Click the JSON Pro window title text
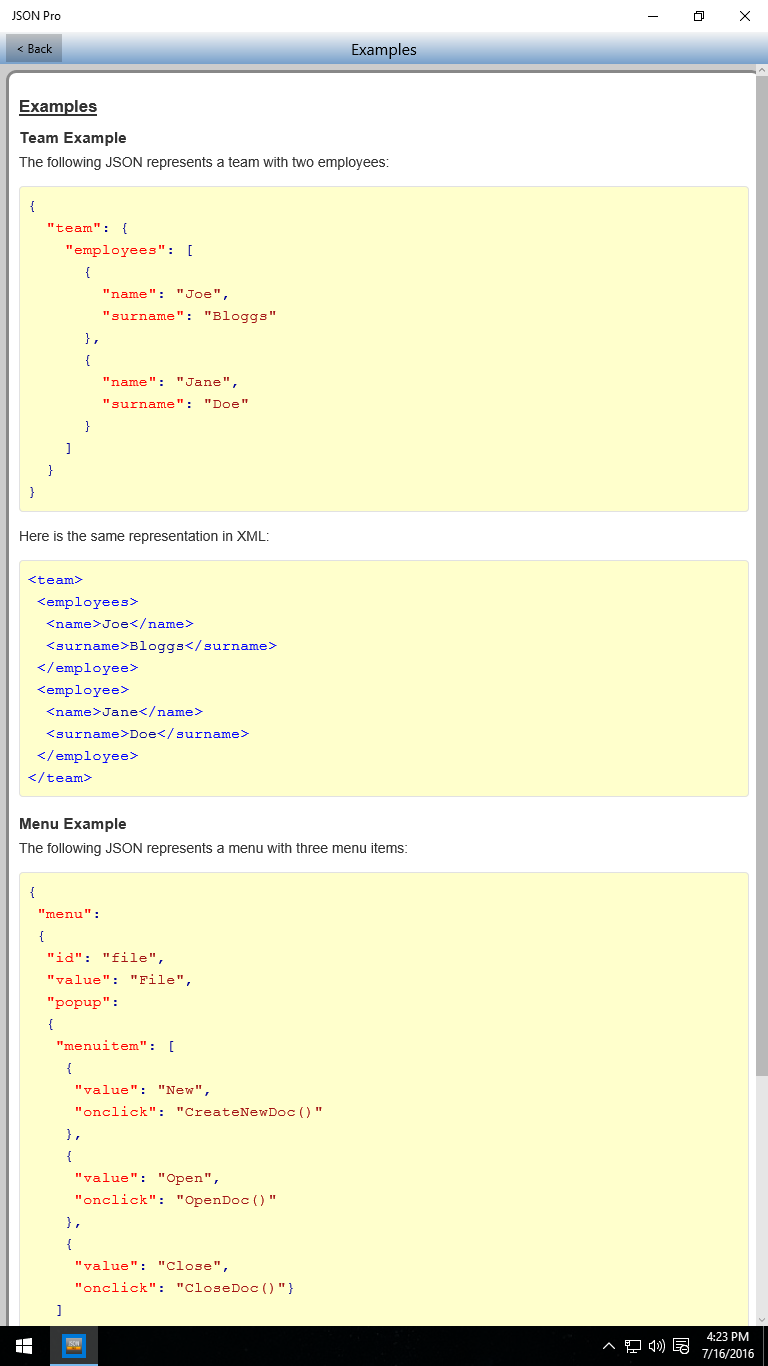This screenshot has height=1366, width=768. click(36, 16)
